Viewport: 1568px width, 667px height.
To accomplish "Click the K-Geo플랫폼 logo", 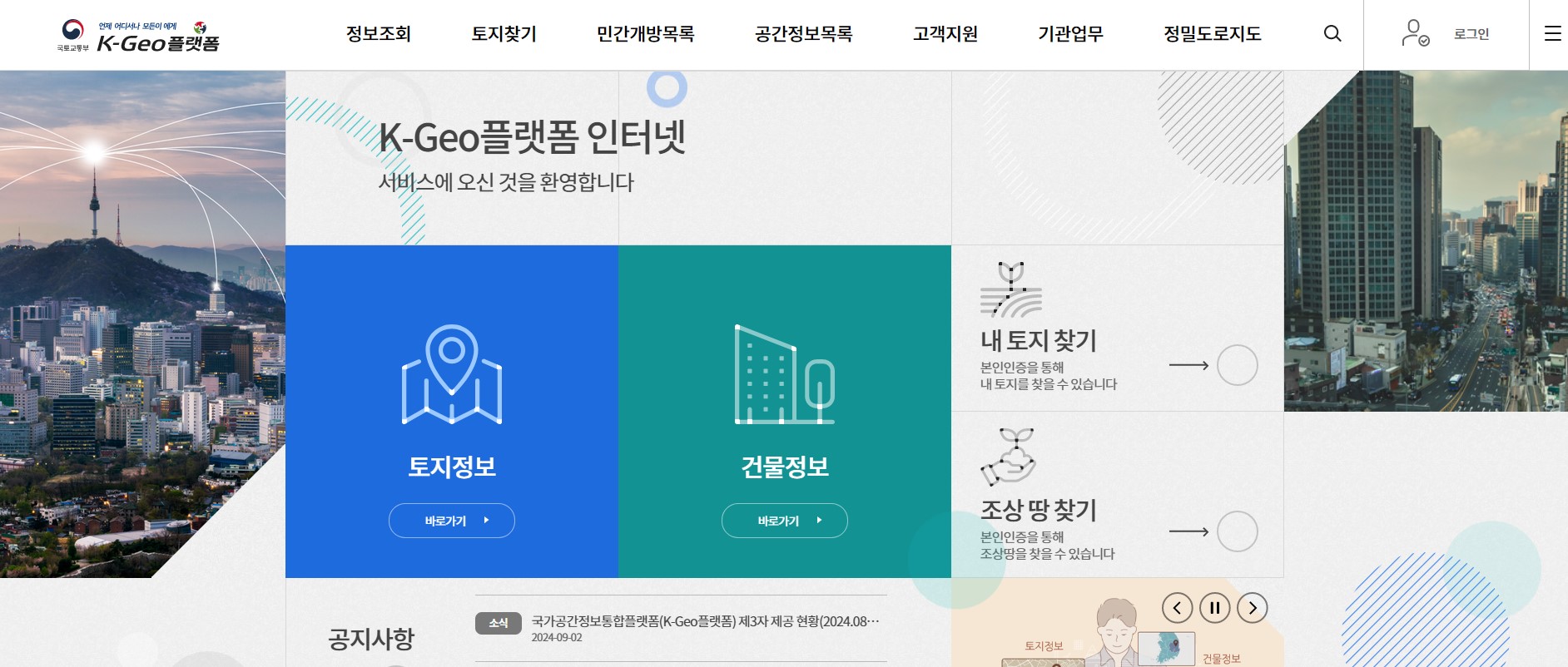I will click(x=138, y=36).
